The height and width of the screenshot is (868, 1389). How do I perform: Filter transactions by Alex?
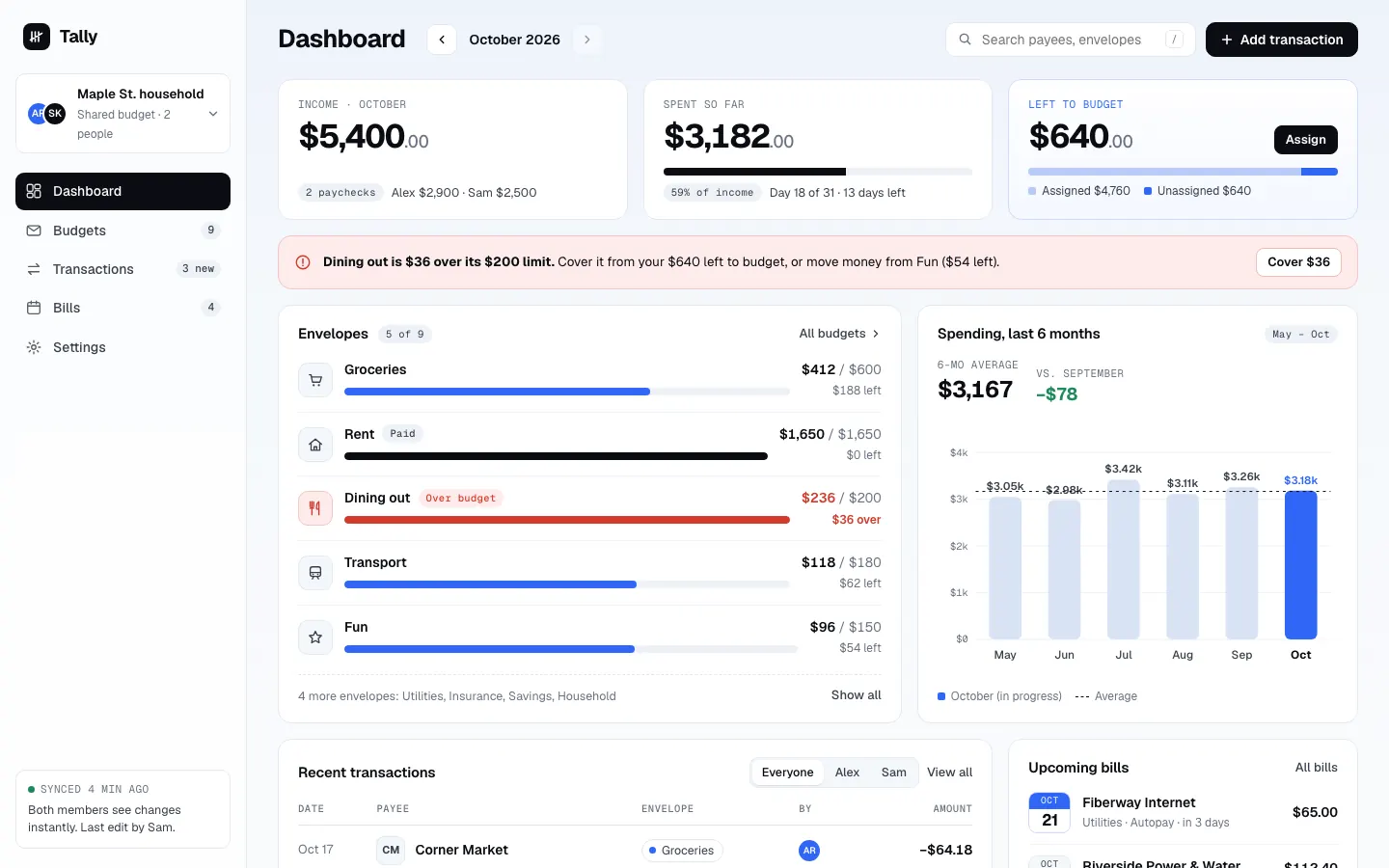[x=847, y=773]
